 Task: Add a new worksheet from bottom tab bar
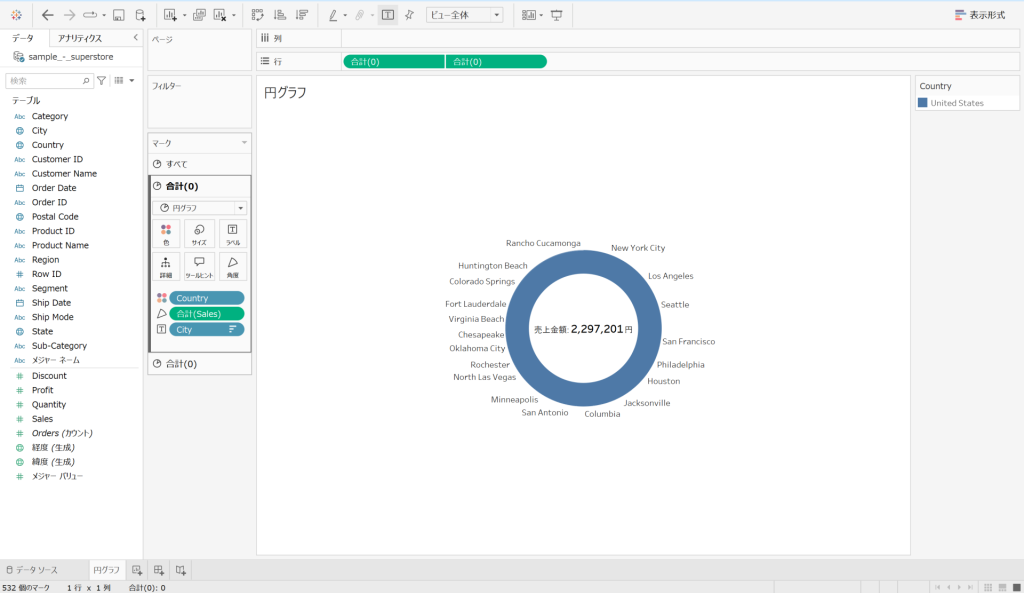pos(137,569)
